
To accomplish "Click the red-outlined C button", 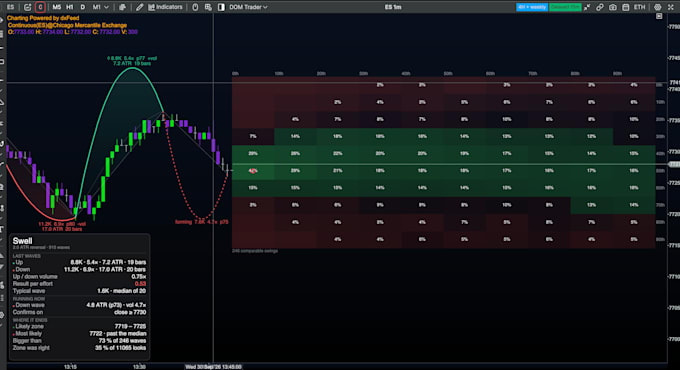I will point(40,7).
